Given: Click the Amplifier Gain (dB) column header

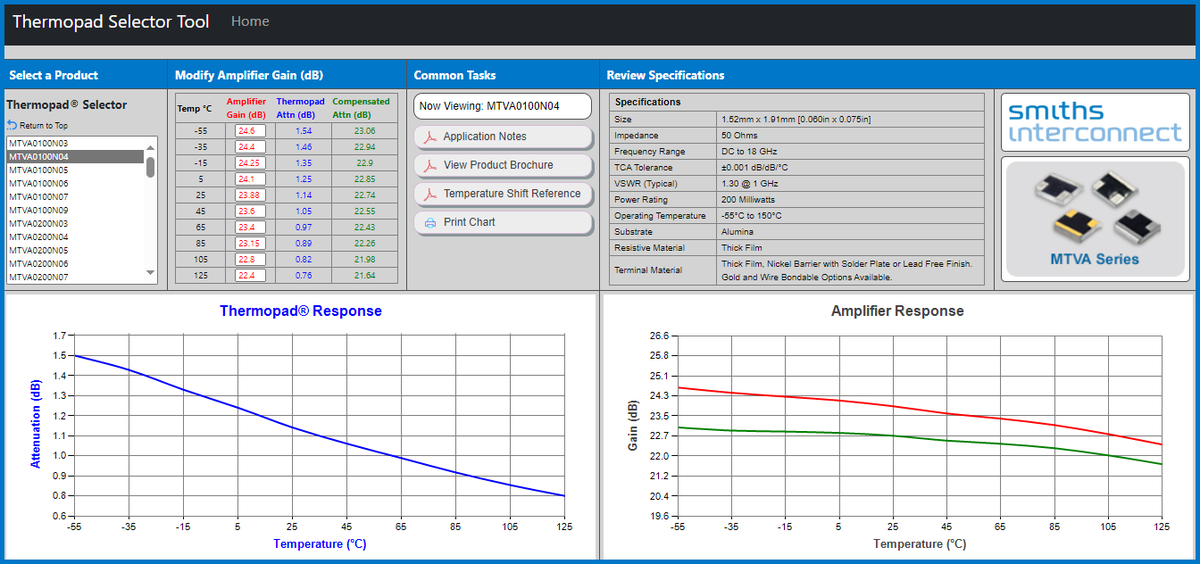Looking at the screenshot, I should [x=246, y=108].
